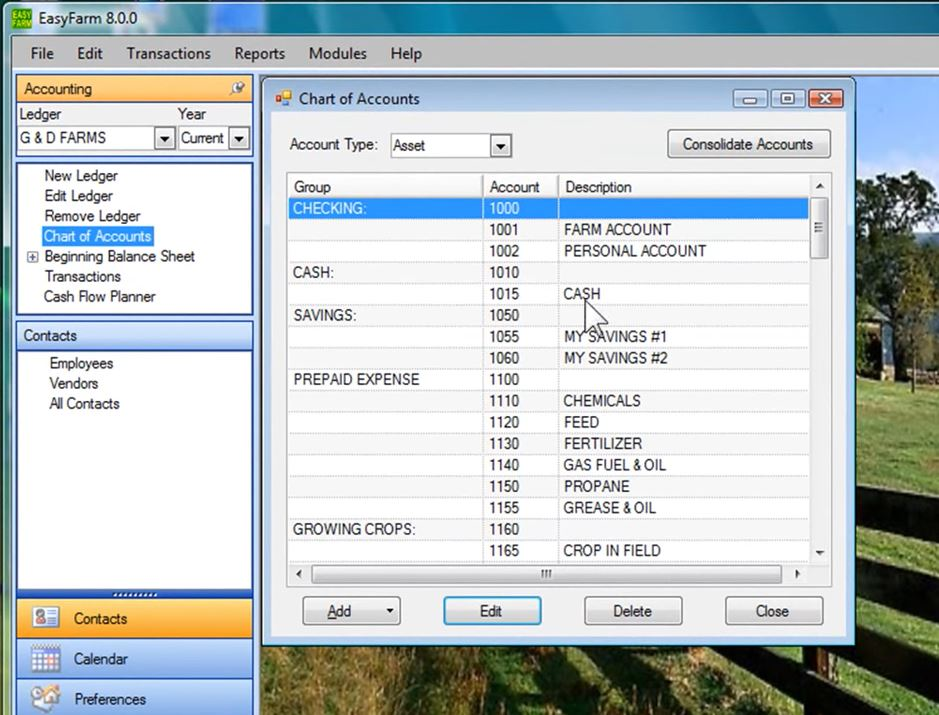Open the Account Type dropdown arrow

500,146
